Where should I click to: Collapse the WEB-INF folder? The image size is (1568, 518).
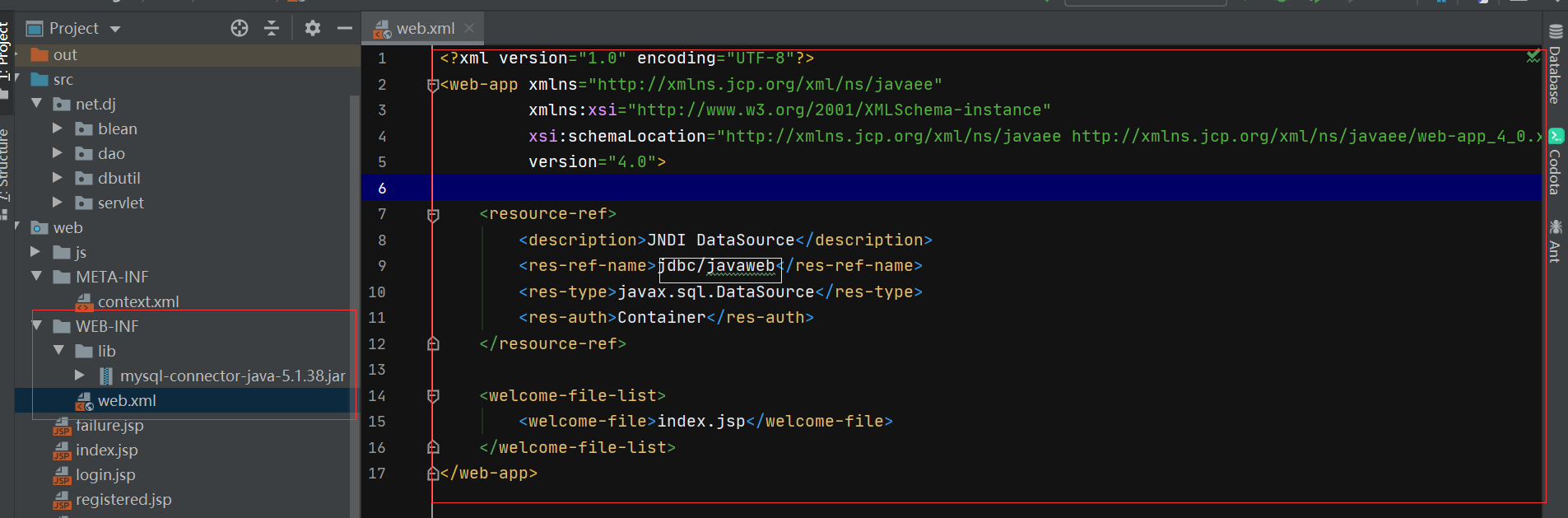coord(36,326)
